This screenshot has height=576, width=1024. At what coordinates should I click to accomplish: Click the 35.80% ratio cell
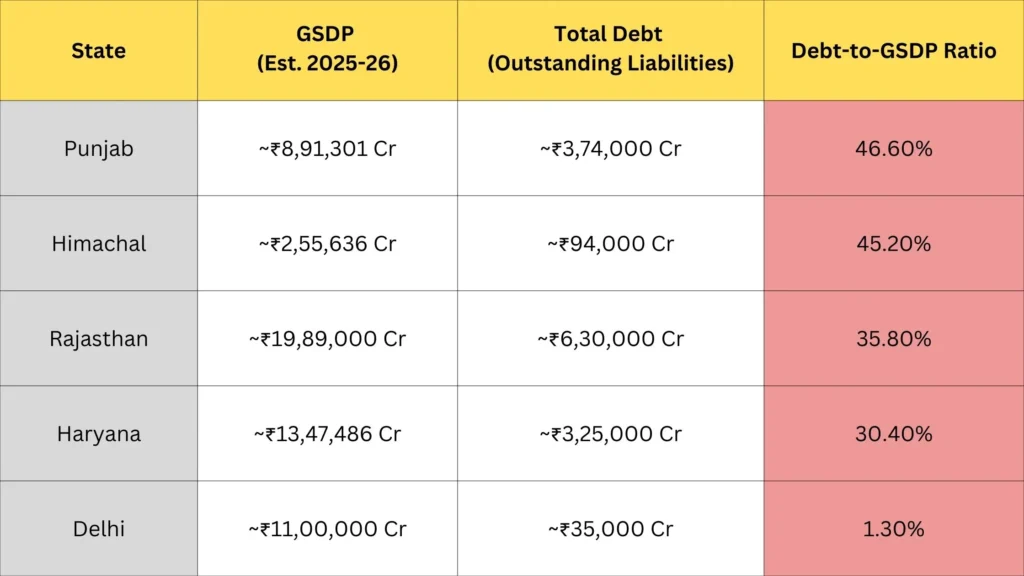893,339
